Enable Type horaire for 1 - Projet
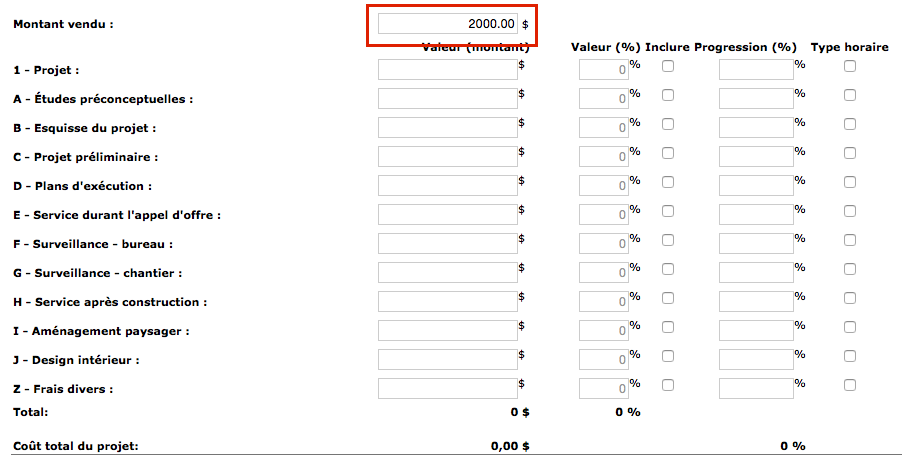 (x=850, y=66)
